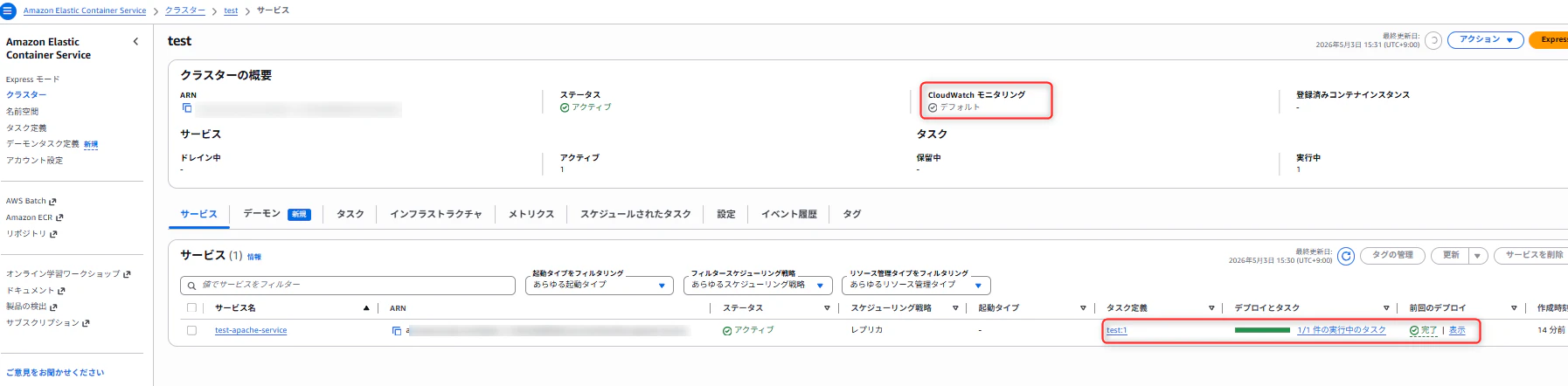Sort the ステータス column
The width and height of the screenshot is (1568, 386).
click(x=827, y=308)
